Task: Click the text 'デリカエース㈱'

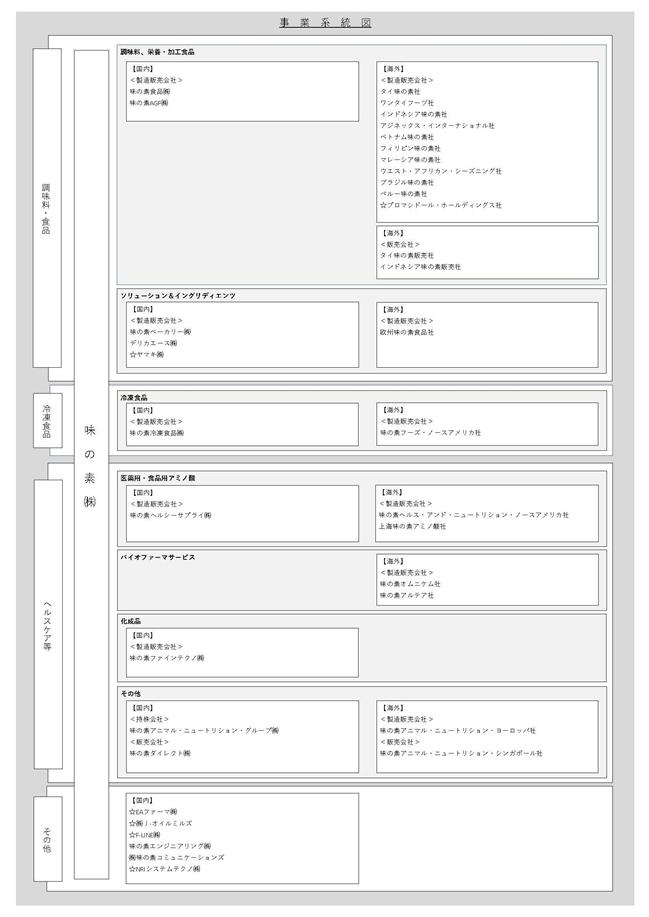Action: pos(154,343)
